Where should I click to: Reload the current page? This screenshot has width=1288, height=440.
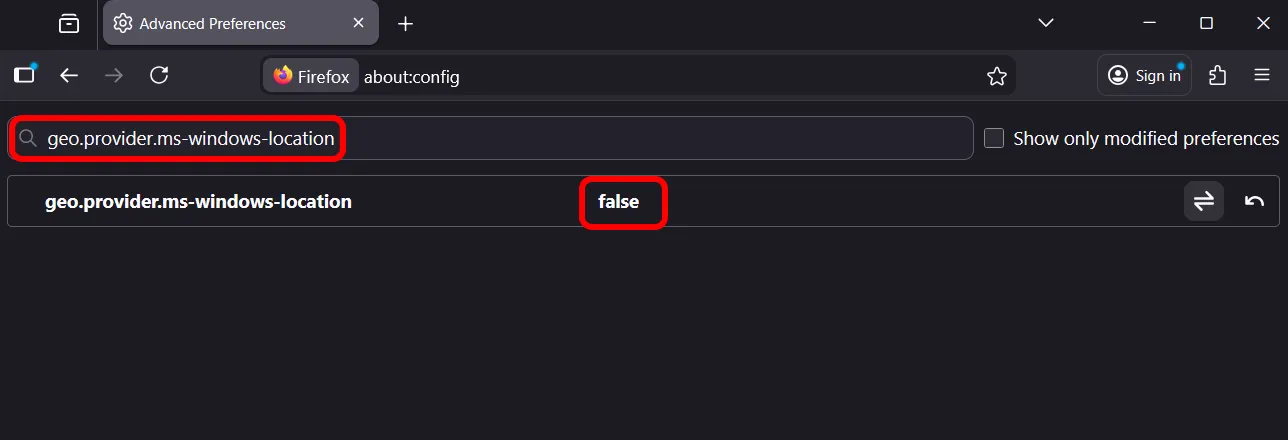(x=159, y=75)
